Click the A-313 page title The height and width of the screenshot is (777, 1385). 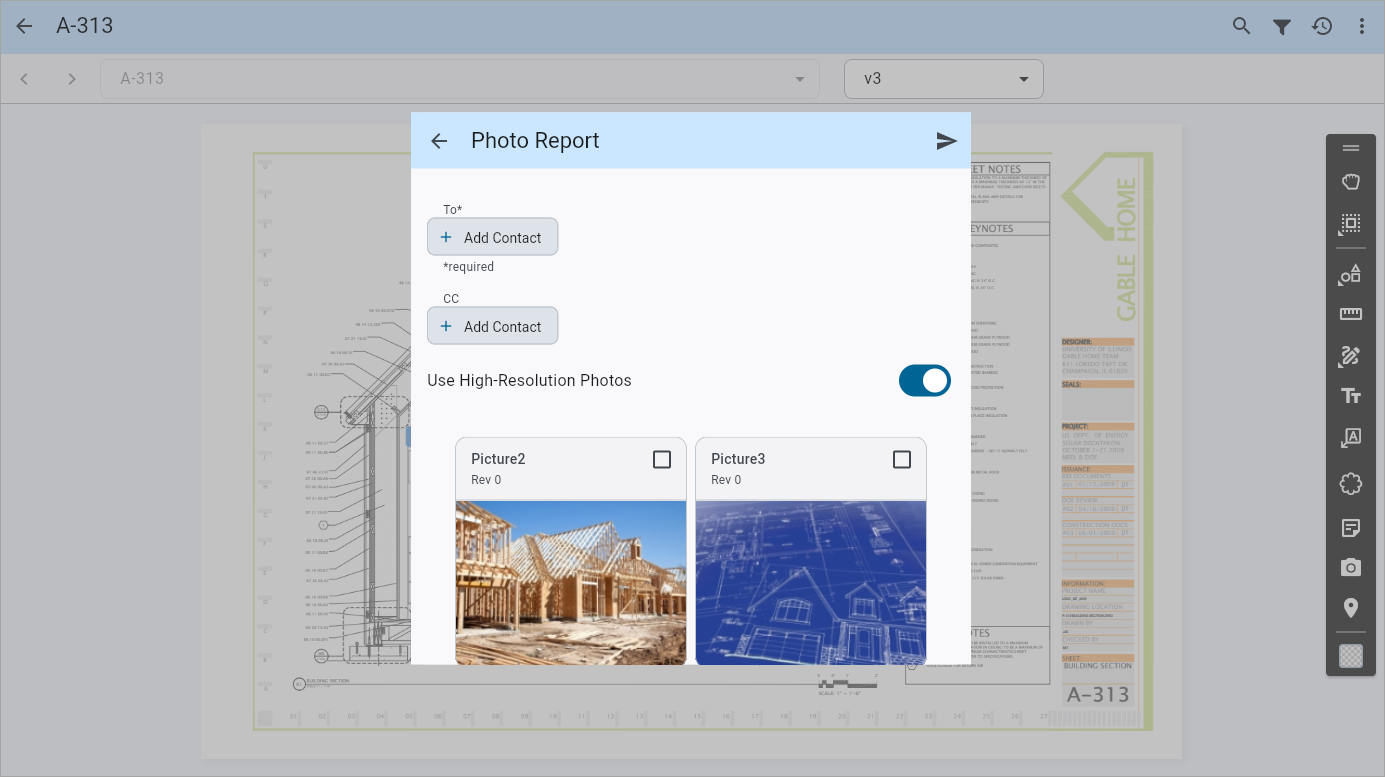coord(85,26)
